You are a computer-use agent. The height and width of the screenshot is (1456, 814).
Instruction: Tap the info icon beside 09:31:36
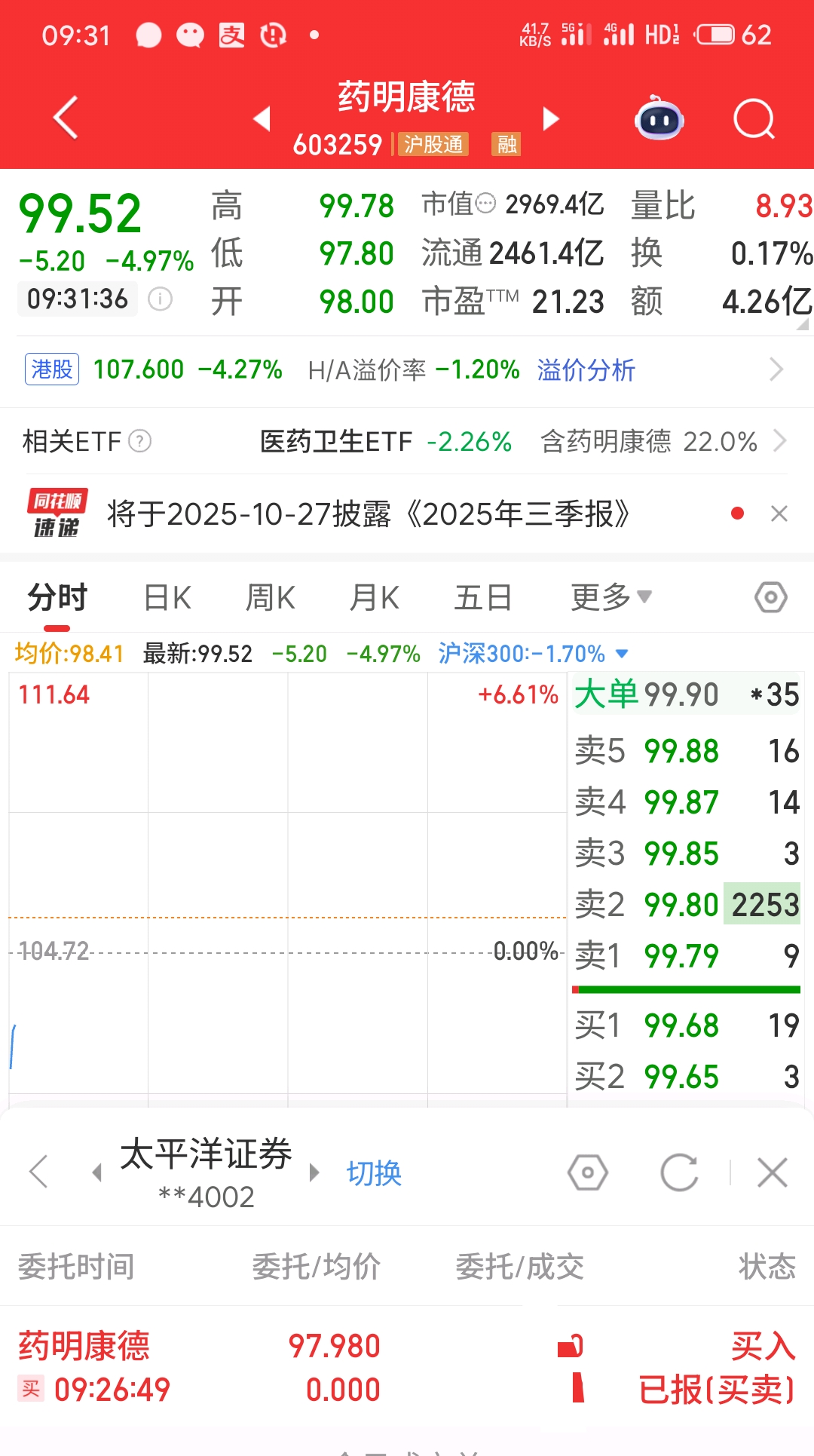coord(160,299)
